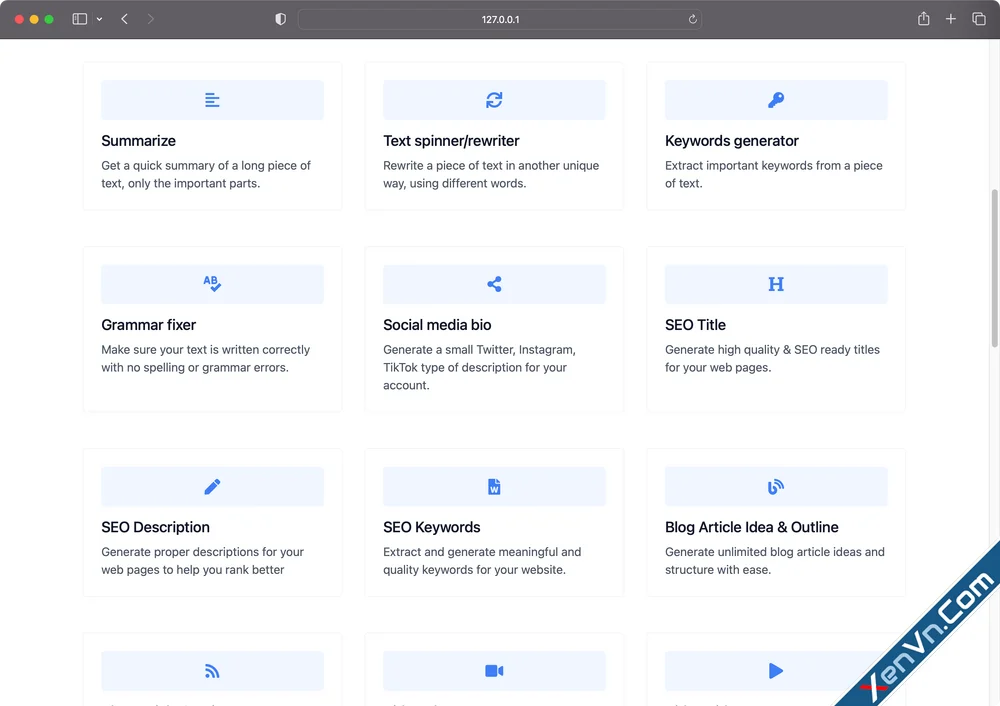Click the Blog Article Idea & Outline icon
Image resolution: width=1000 pixels, height=706 pixels.
[775, 486]
